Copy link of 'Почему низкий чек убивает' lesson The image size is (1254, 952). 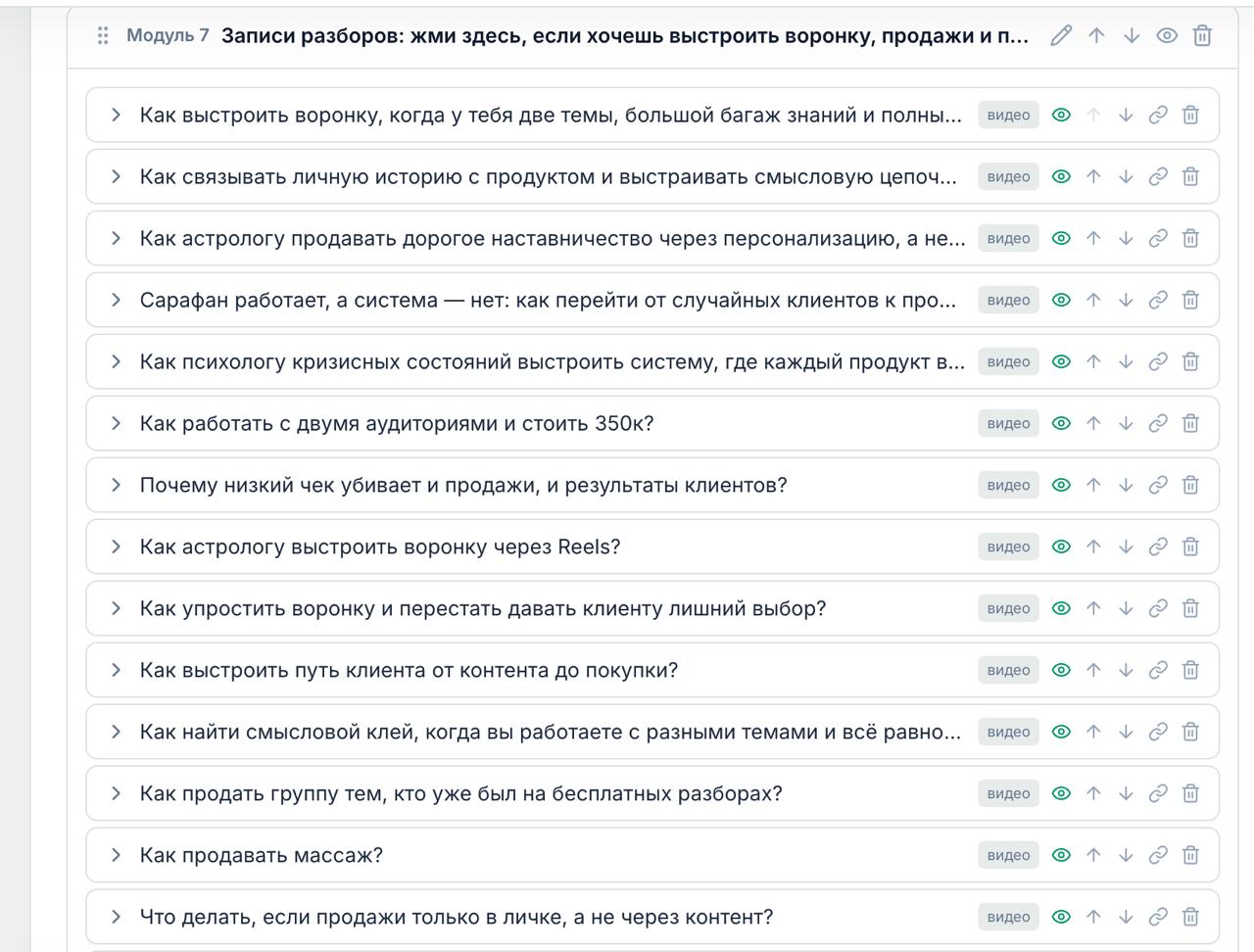[x=1158, y=485]
